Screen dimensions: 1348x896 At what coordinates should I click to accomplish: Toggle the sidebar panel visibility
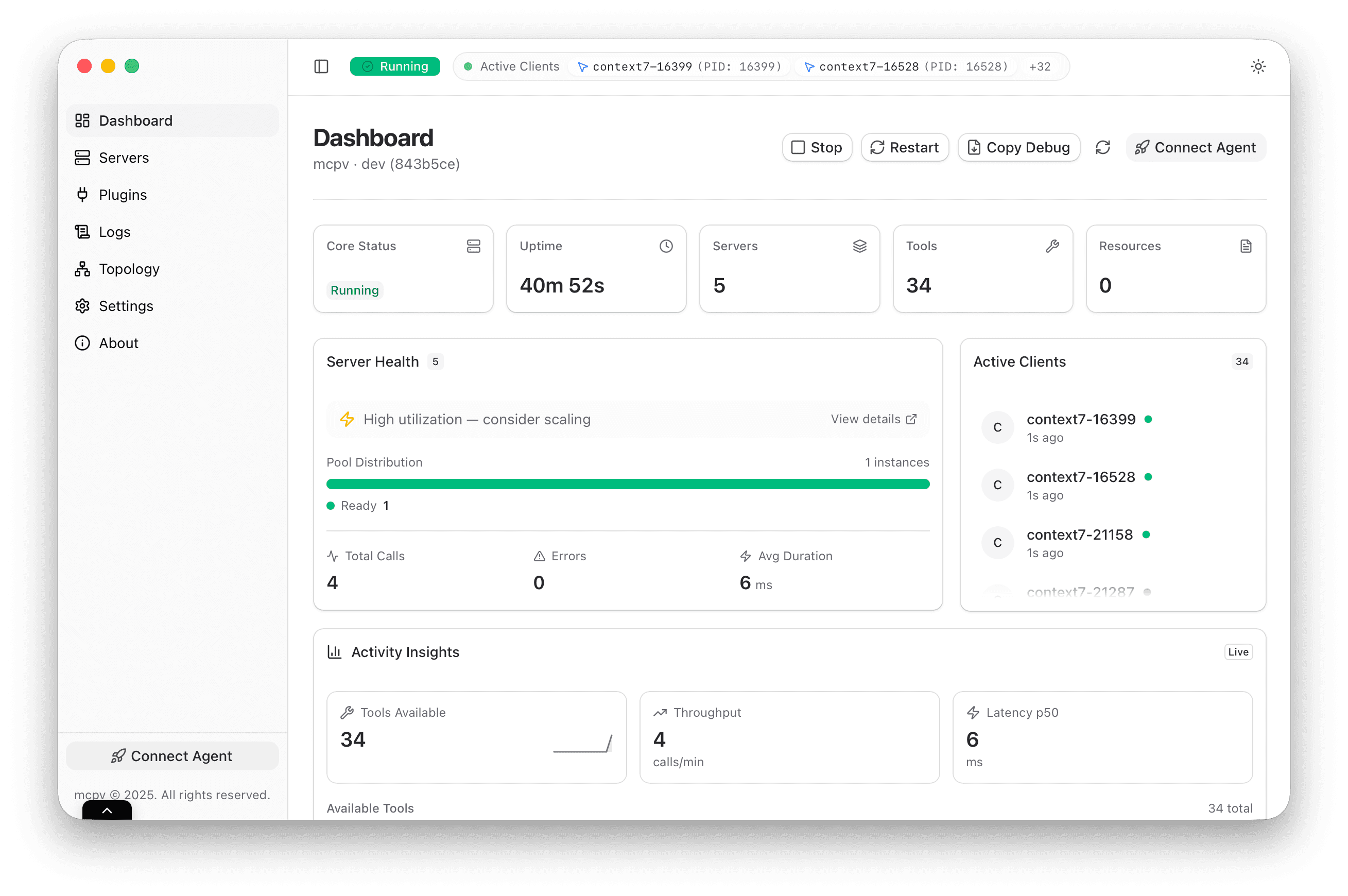321,66
